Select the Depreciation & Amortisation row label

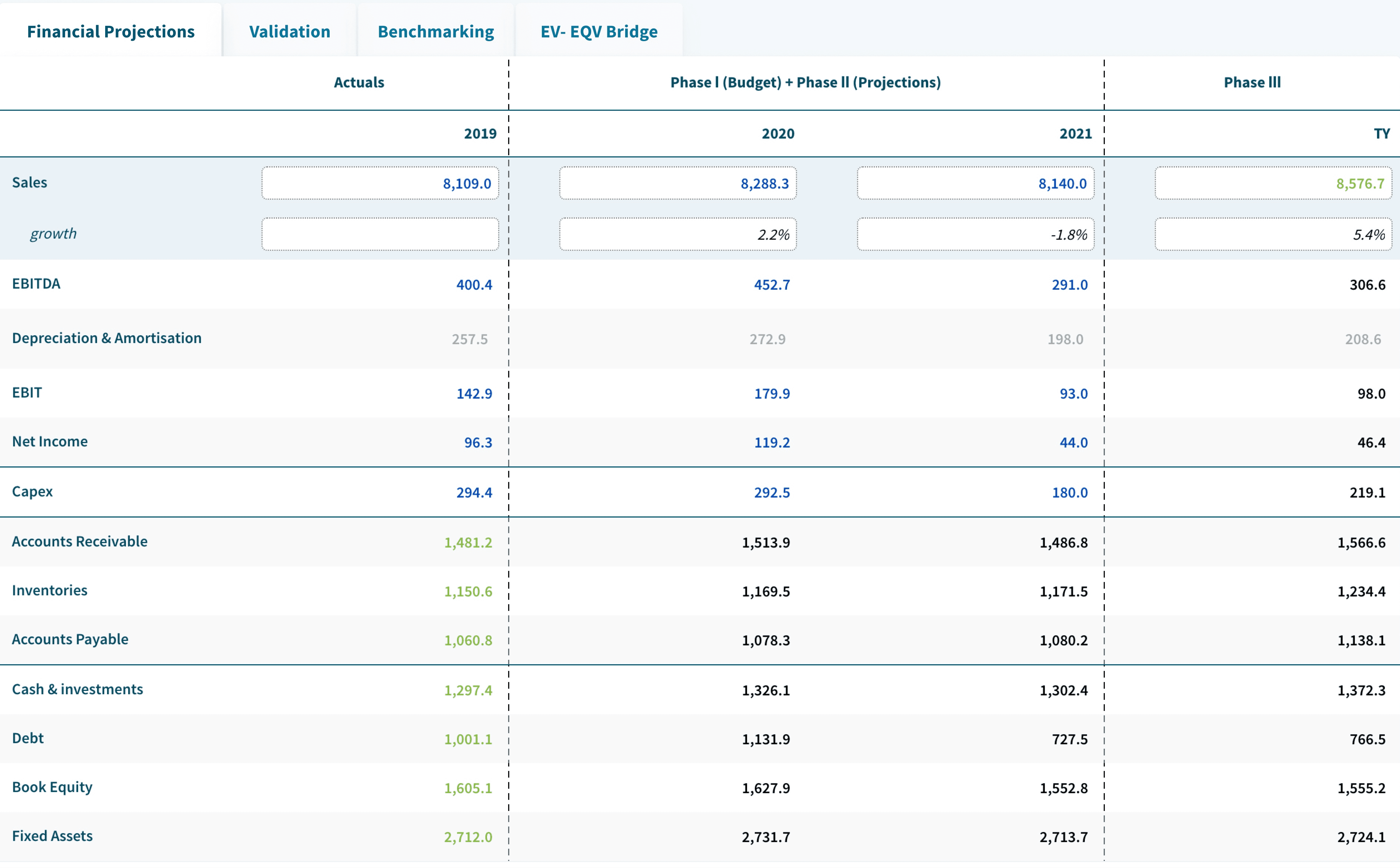(107, 338)
